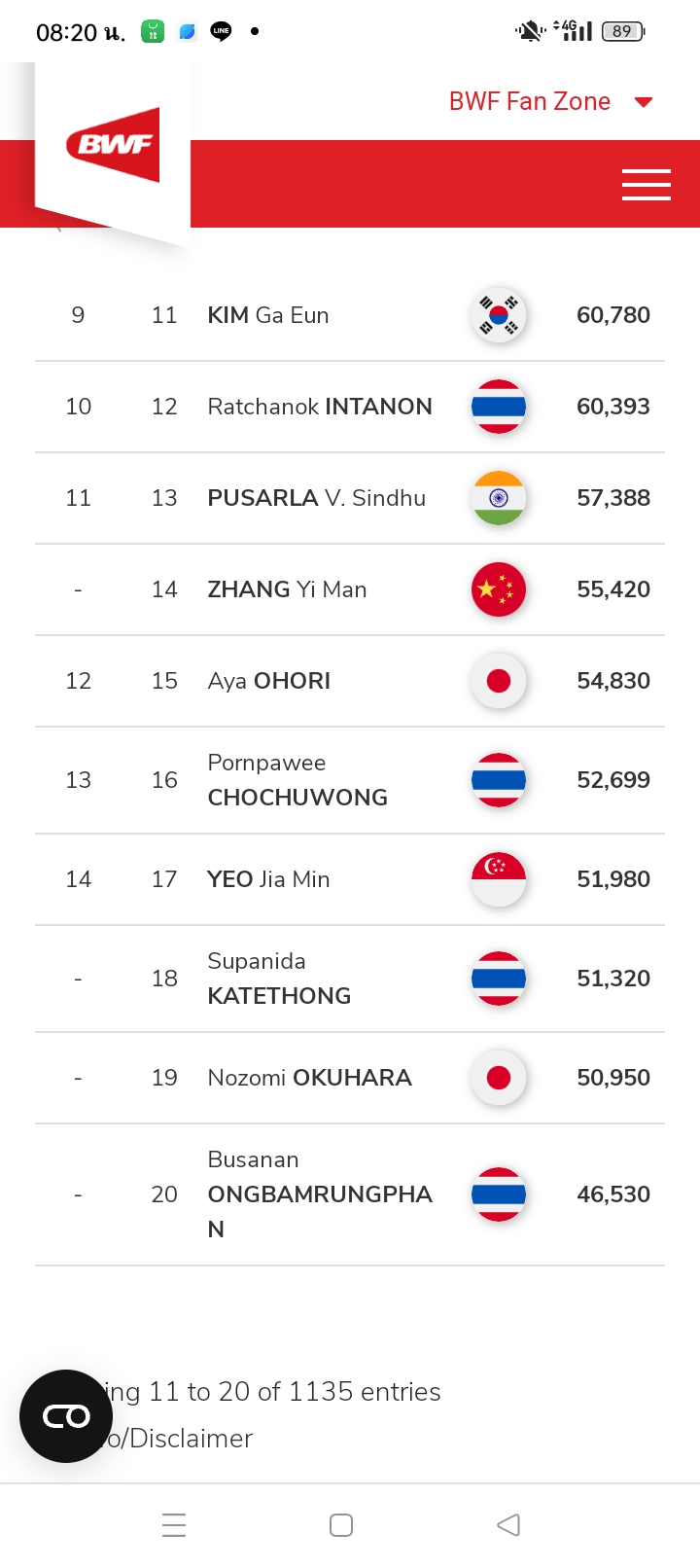The width and height of the screenshot is (700, 1568).
Task: Open Nozomi OKUHARA player profile
Action: click(x=310, y=1078)
